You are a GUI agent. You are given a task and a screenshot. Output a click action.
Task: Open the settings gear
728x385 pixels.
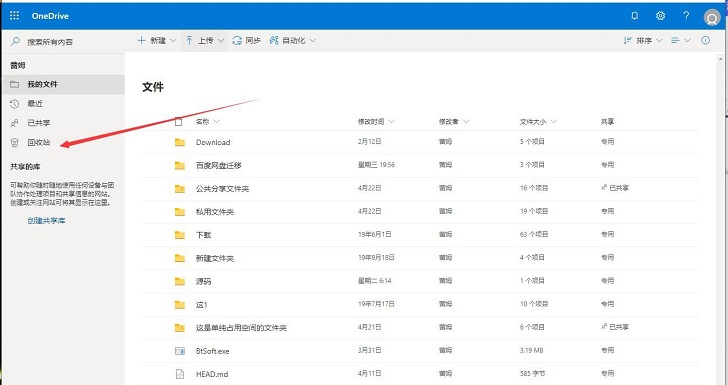(660, 16)
